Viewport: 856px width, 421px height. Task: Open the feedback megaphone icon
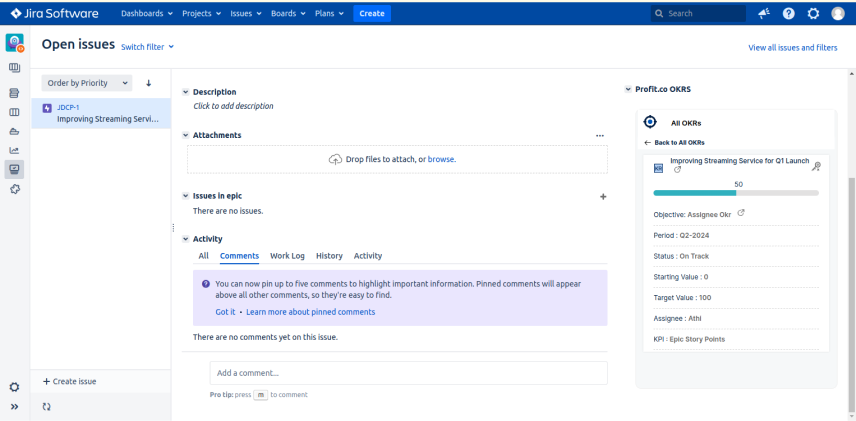tap(764, 14)
